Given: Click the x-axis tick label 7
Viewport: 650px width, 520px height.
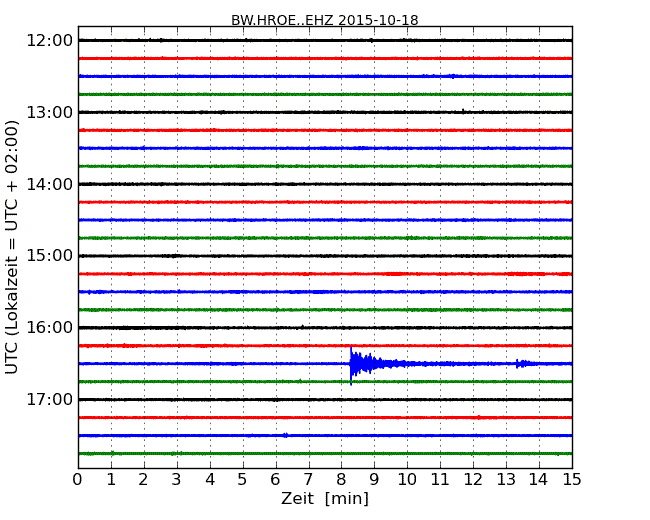Looking at the screenshot, I should 308,480.
